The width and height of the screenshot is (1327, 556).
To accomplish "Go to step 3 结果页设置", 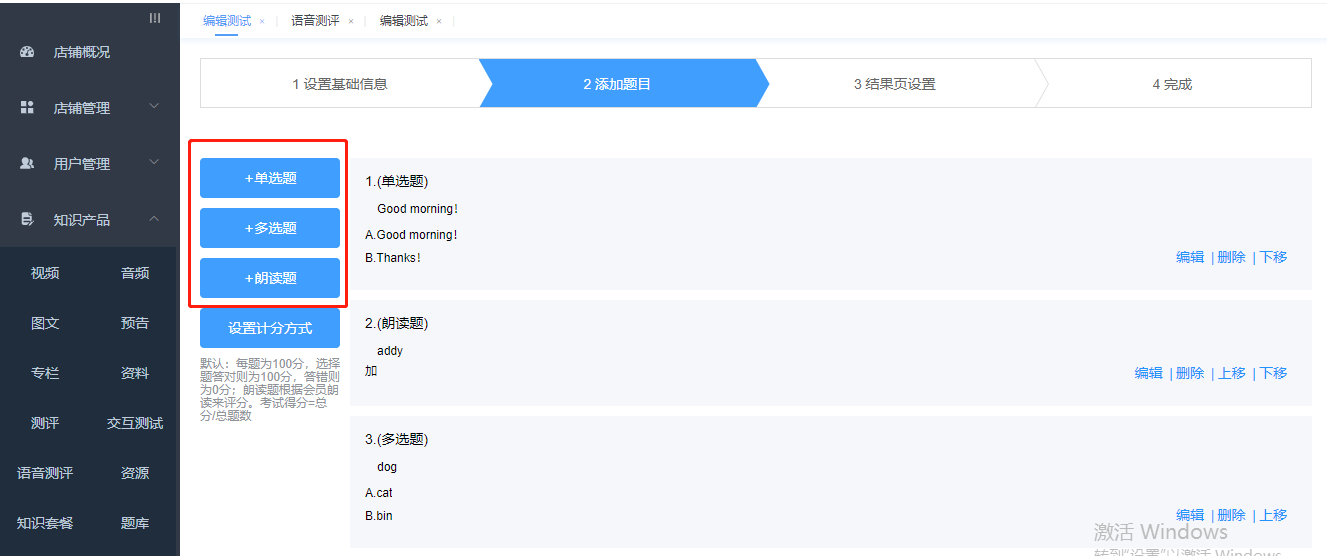I will pyautogui.click(x=894, y=84).
